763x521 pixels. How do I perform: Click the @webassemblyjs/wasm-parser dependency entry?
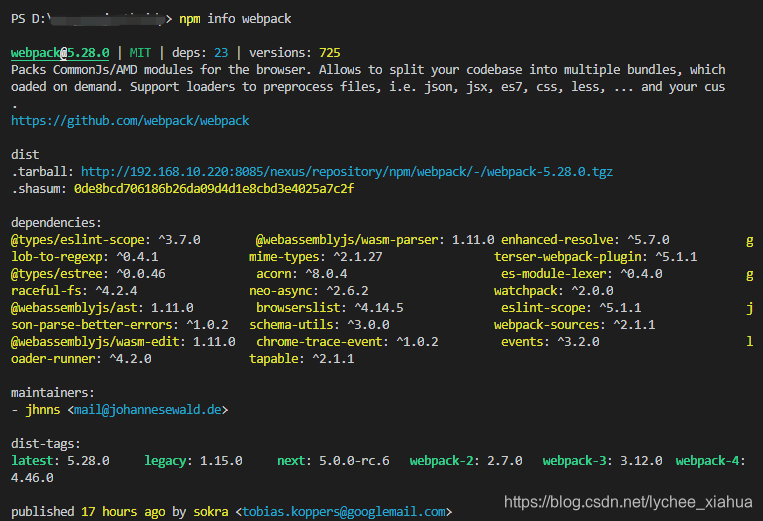tap(375, 240)
